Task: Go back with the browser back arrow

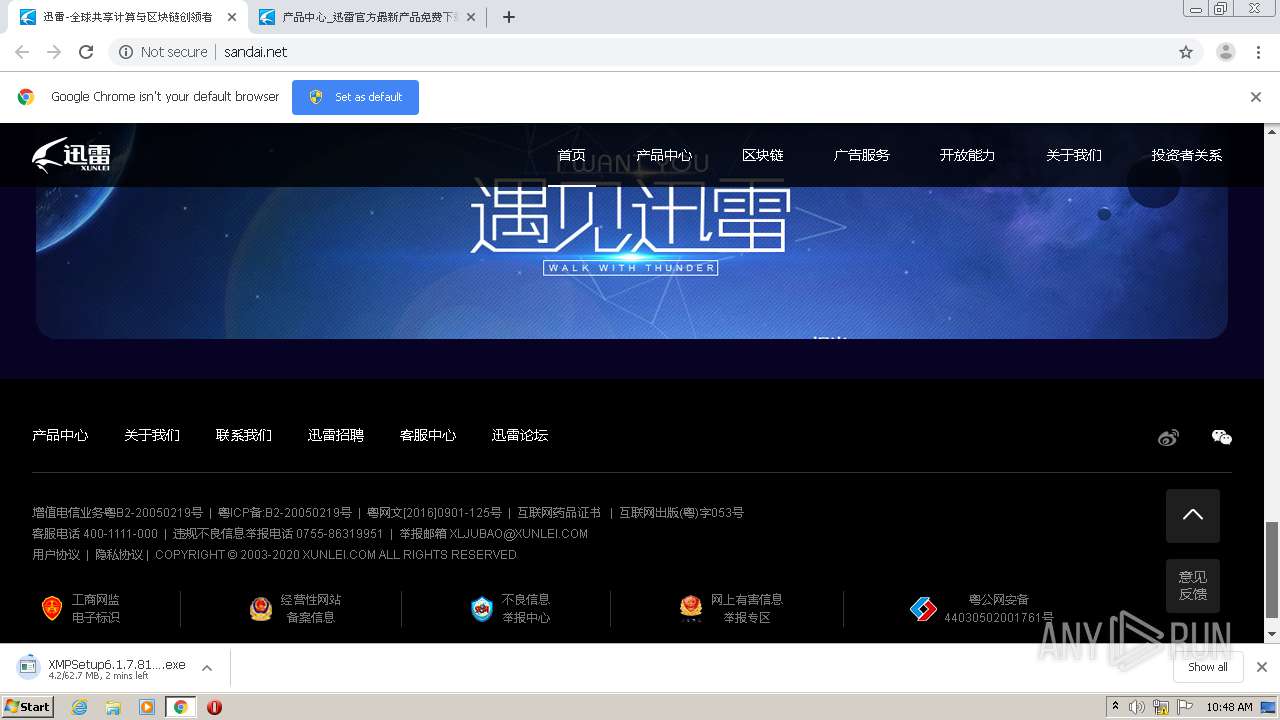Action: point(22,52)
